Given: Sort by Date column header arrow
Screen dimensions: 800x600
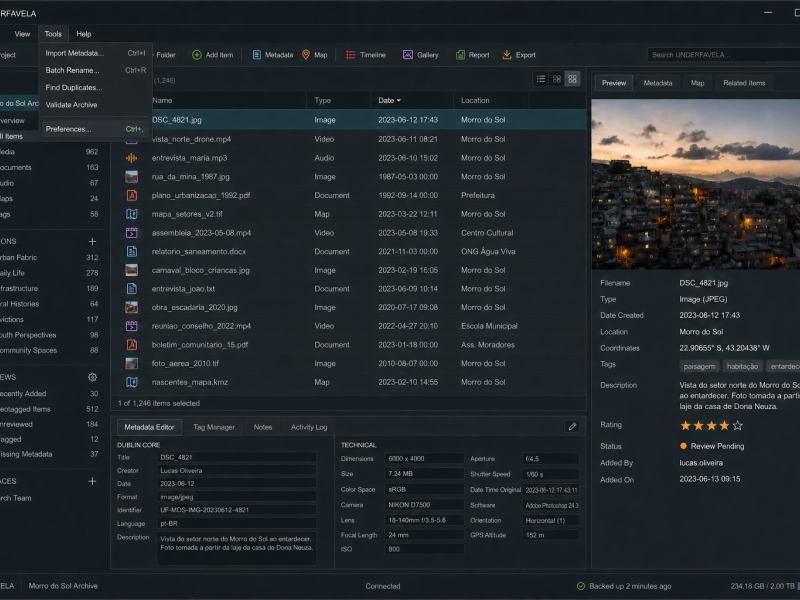Looking at the screenshot, I should (398, 101).
